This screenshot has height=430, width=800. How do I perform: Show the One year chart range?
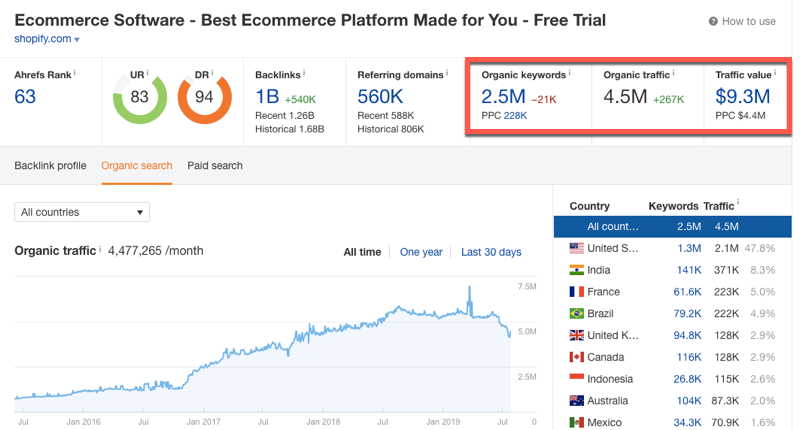click(x=421, y=252)
